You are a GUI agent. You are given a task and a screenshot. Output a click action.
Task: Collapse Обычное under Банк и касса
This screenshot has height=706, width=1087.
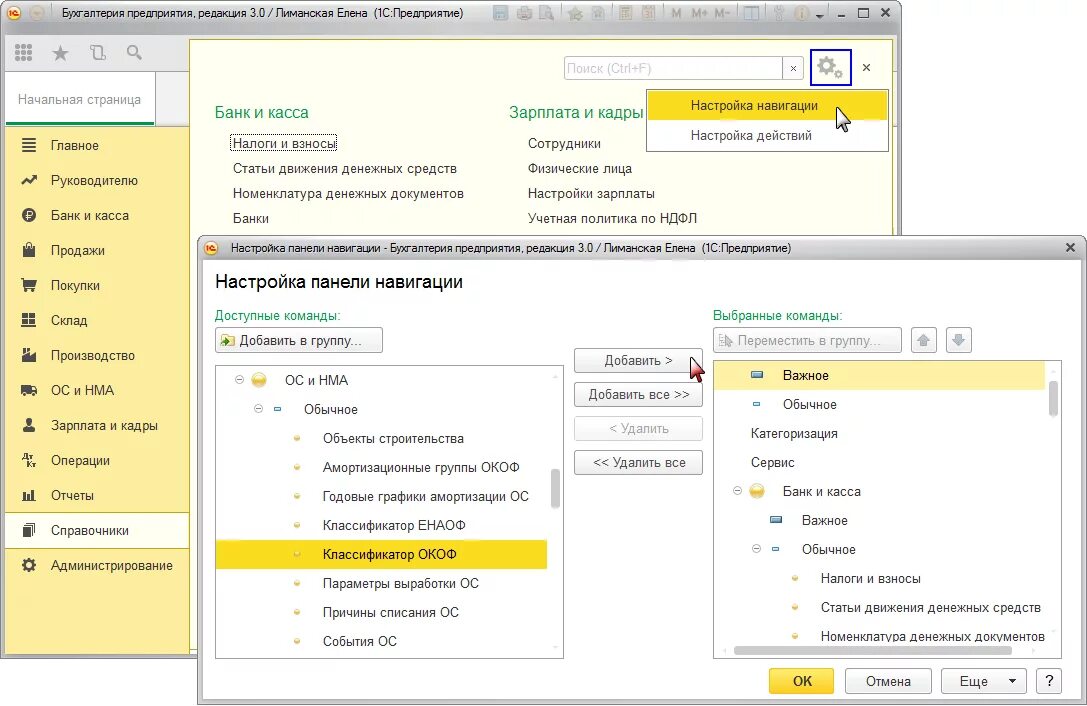(x=756, y=549)
